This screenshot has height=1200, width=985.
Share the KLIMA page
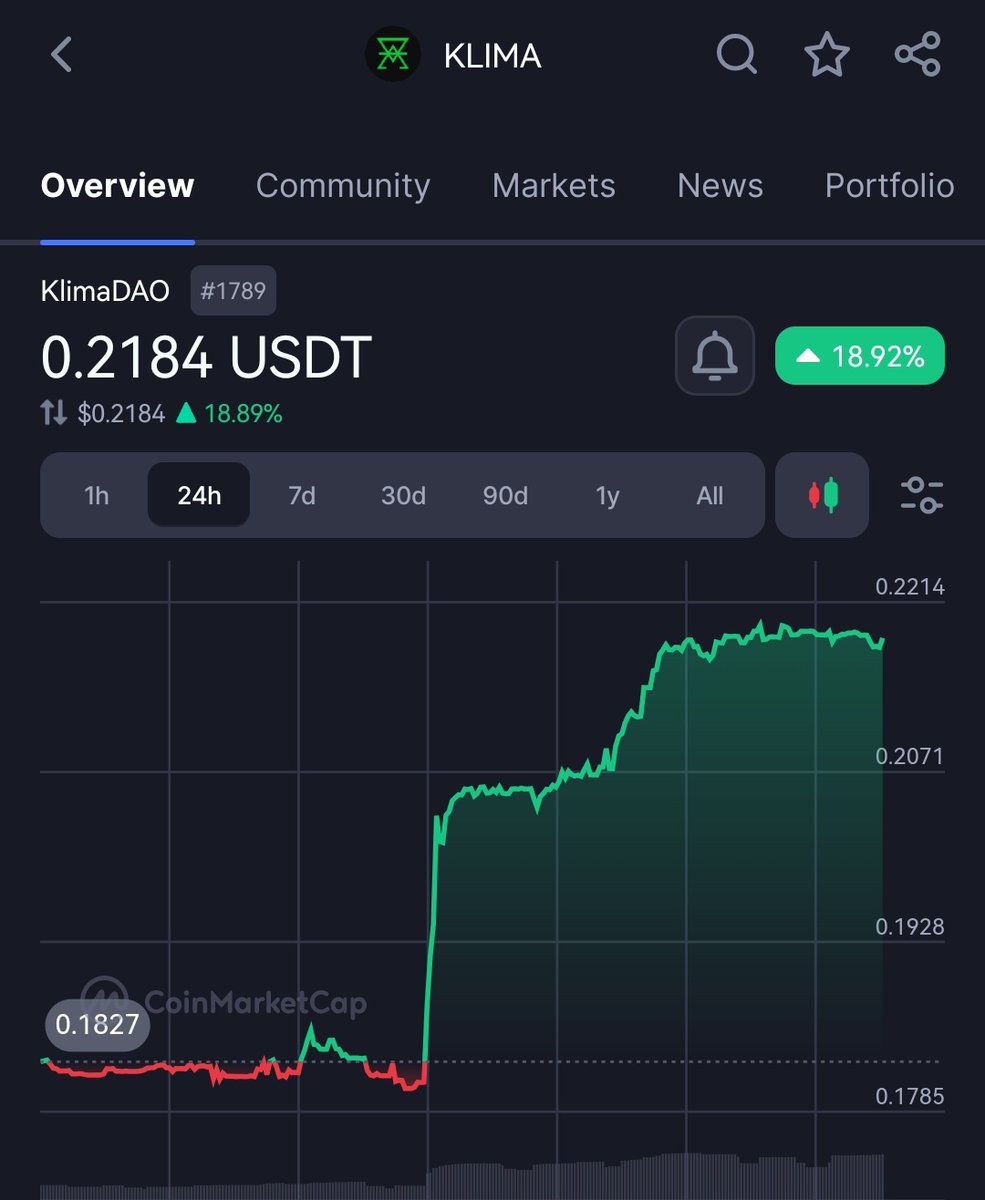click(x=917, y=54)
